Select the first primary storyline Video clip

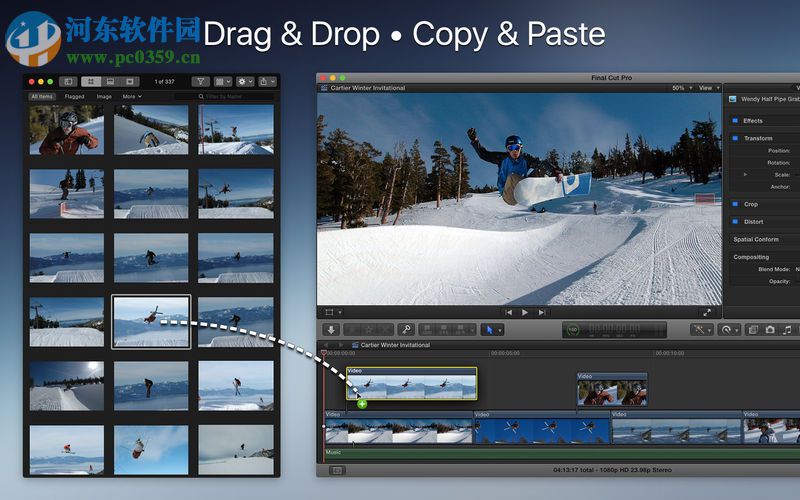(399, 427)
